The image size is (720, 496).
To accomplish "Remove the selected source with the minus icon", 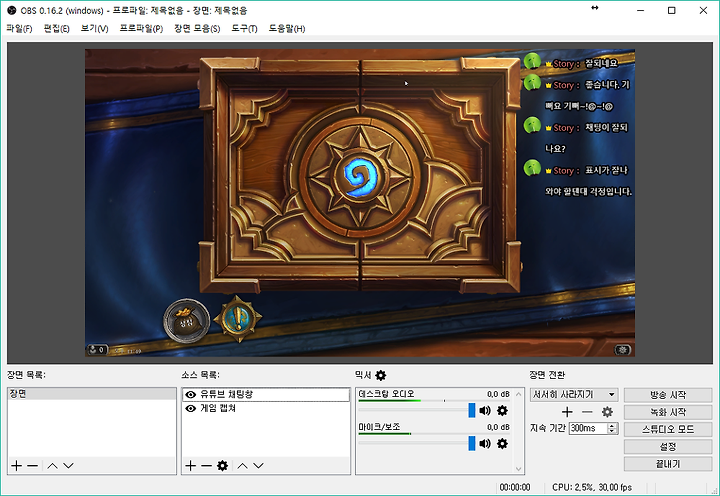I will click(207, 466).
